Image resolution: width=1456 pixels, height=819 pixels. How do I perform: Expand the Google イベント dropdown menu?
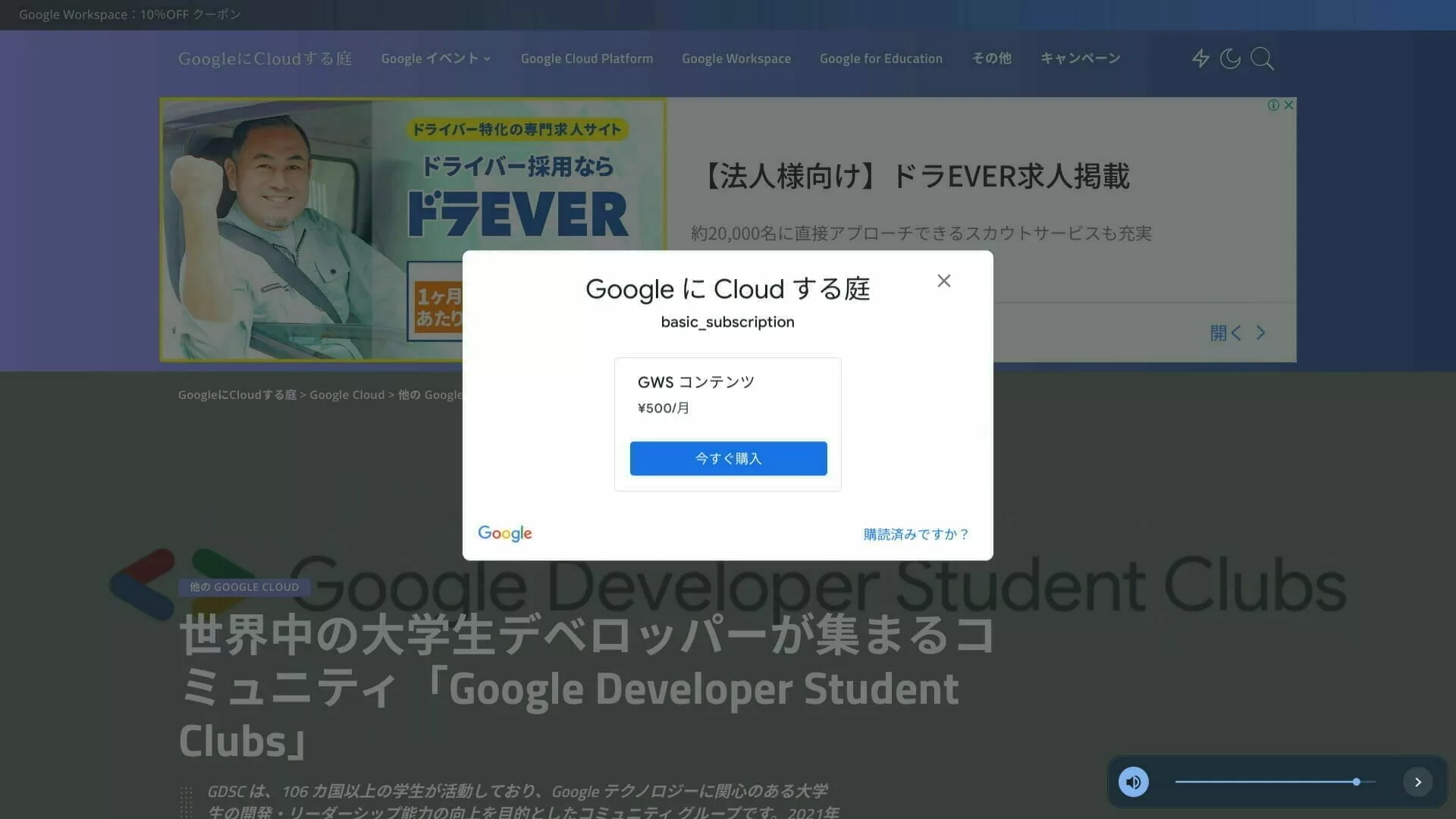435,58
